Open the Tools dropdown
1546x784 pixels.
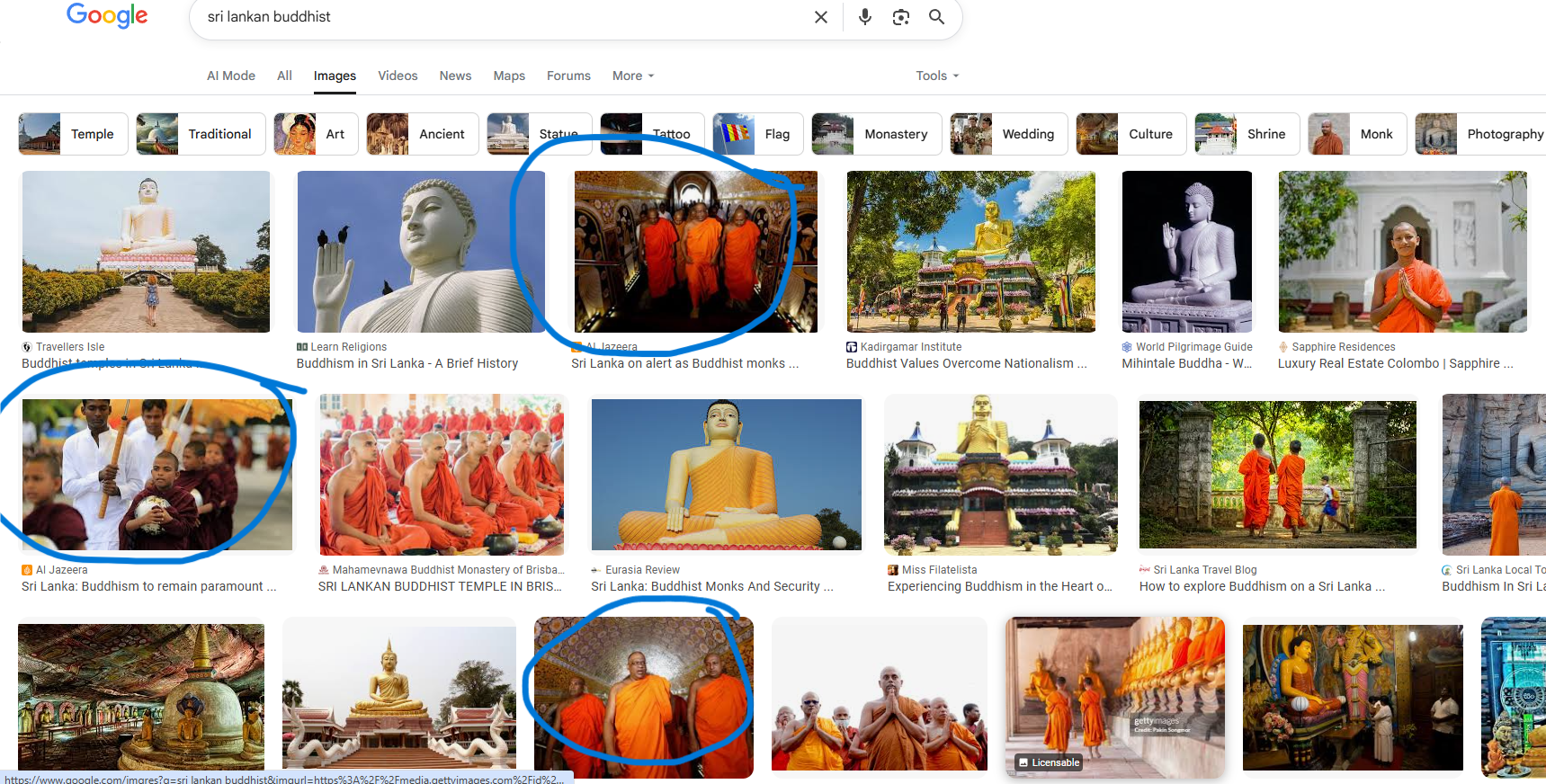click(936, 76)
